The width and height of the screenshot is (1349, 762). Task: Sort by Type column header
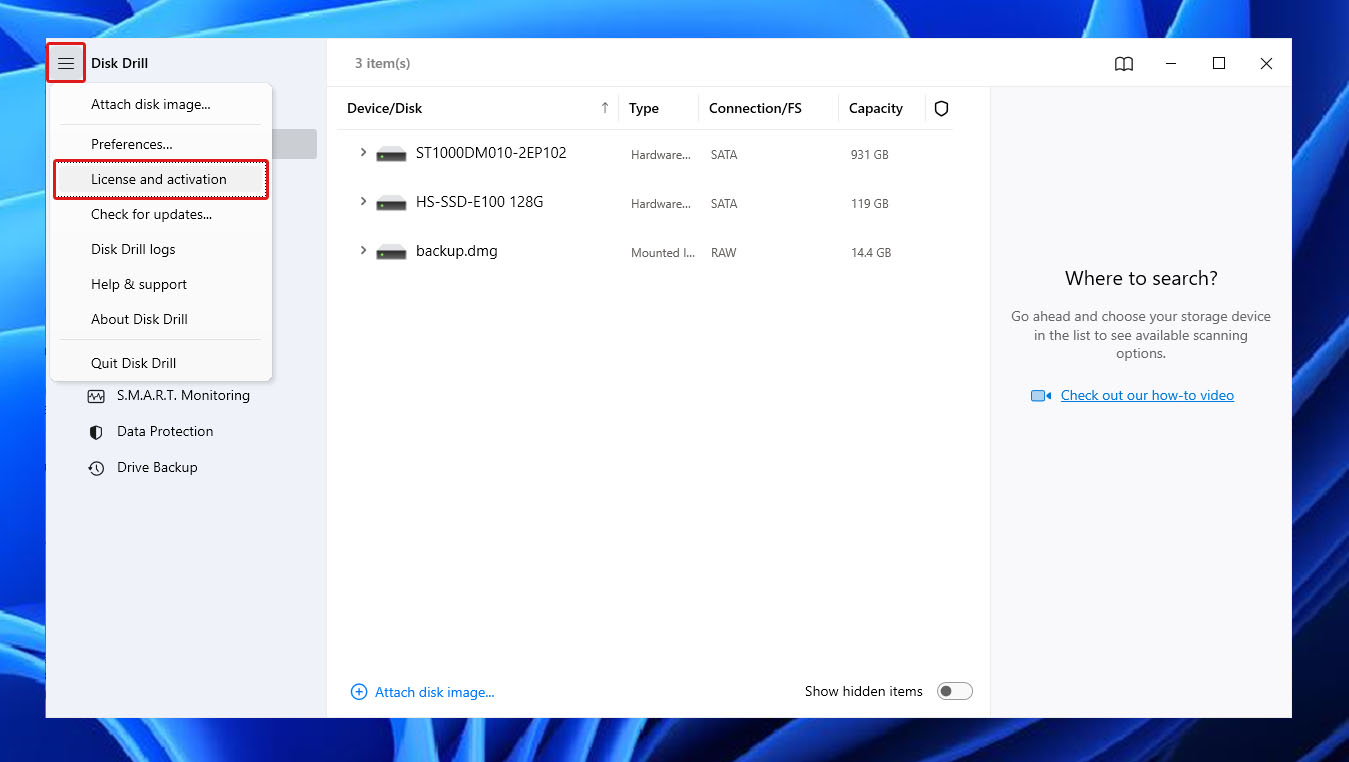coord(644,108)
